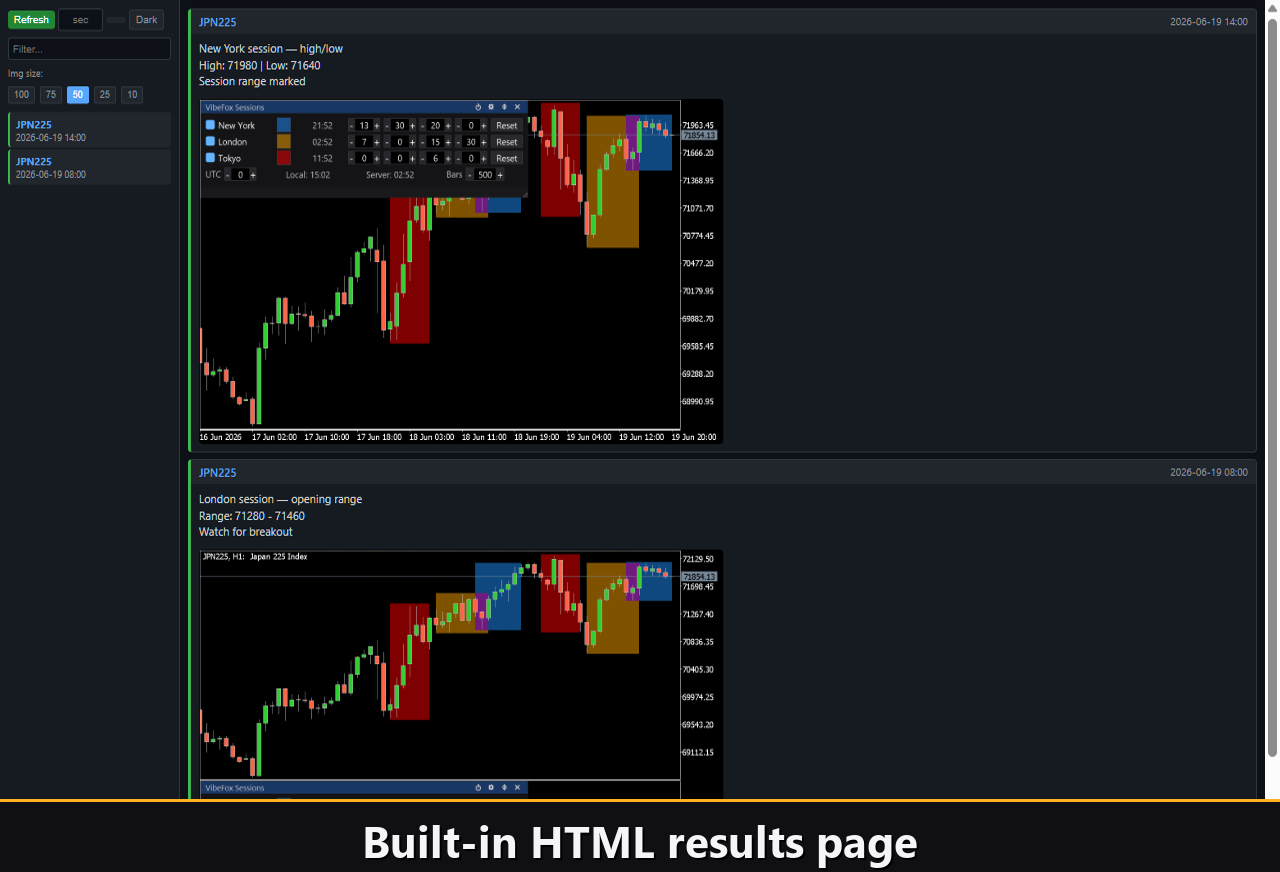Click the refresh interval sec field
This screenshot has width=1280, height=872.
point(81,20)
